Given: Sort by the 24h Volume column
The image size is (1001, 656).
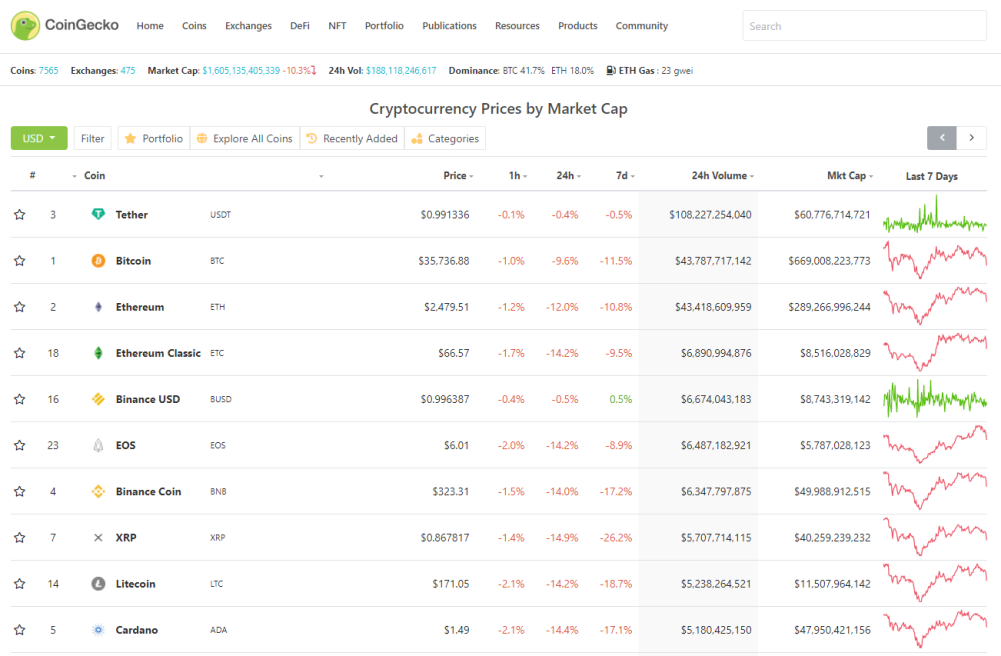Looking at the screenshot, I should (723, 175).
